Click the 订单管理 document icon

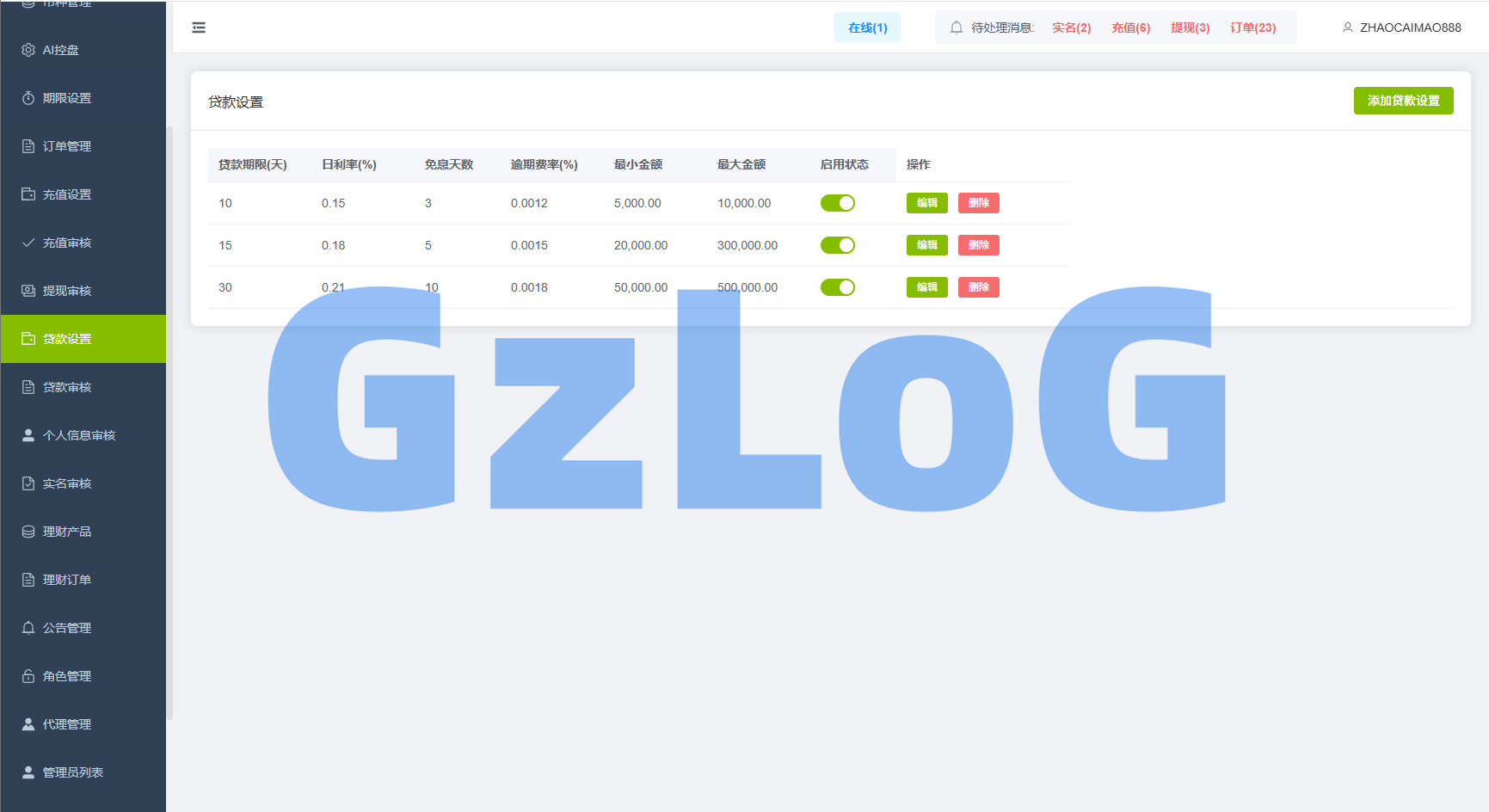tap(28, 146)
